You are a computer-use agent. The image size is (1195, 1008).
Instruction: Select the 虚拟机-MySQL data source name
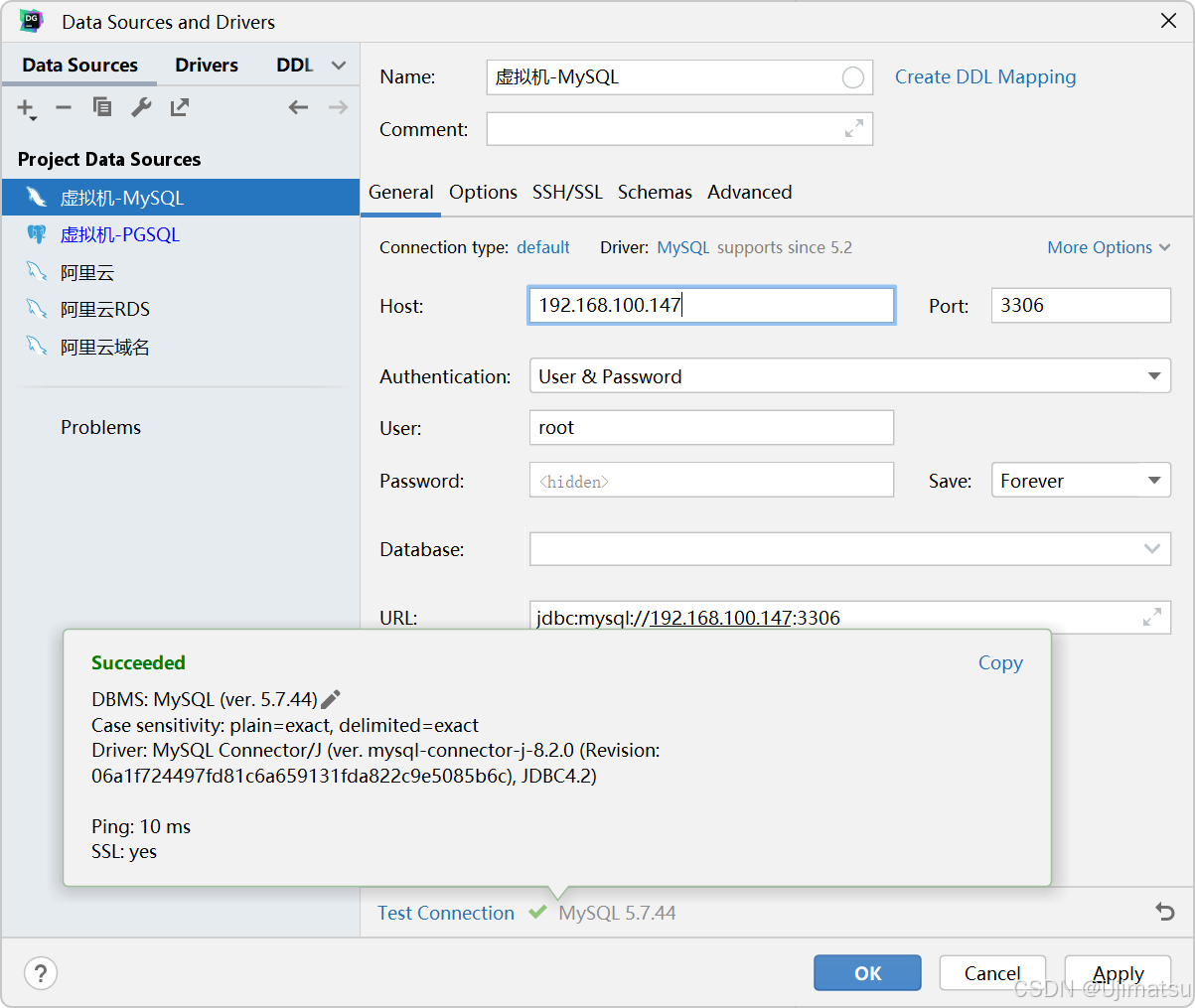tap(122, 198)
